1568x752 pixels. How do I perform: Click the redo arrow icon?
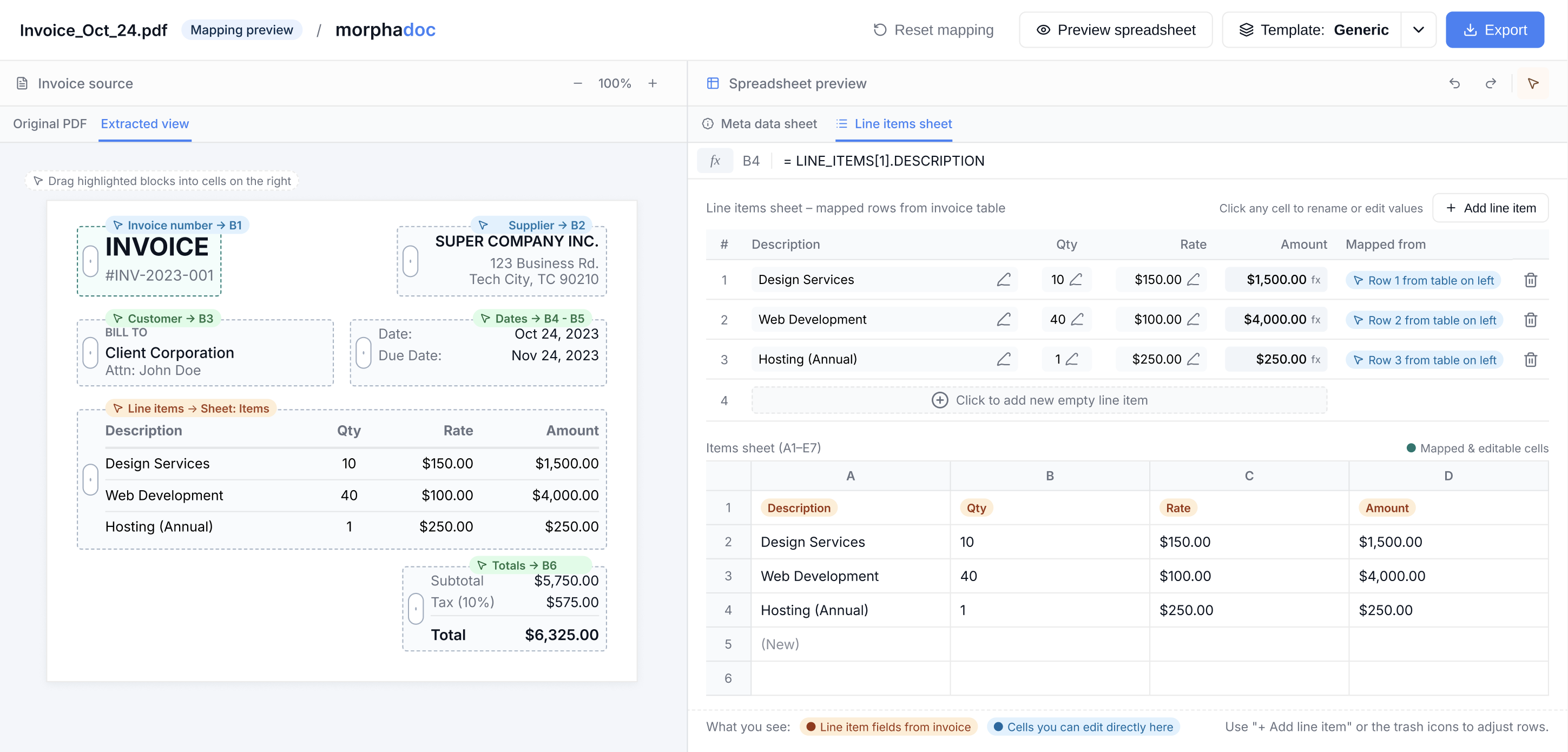pyautogui.click(x=1491, y=83)
